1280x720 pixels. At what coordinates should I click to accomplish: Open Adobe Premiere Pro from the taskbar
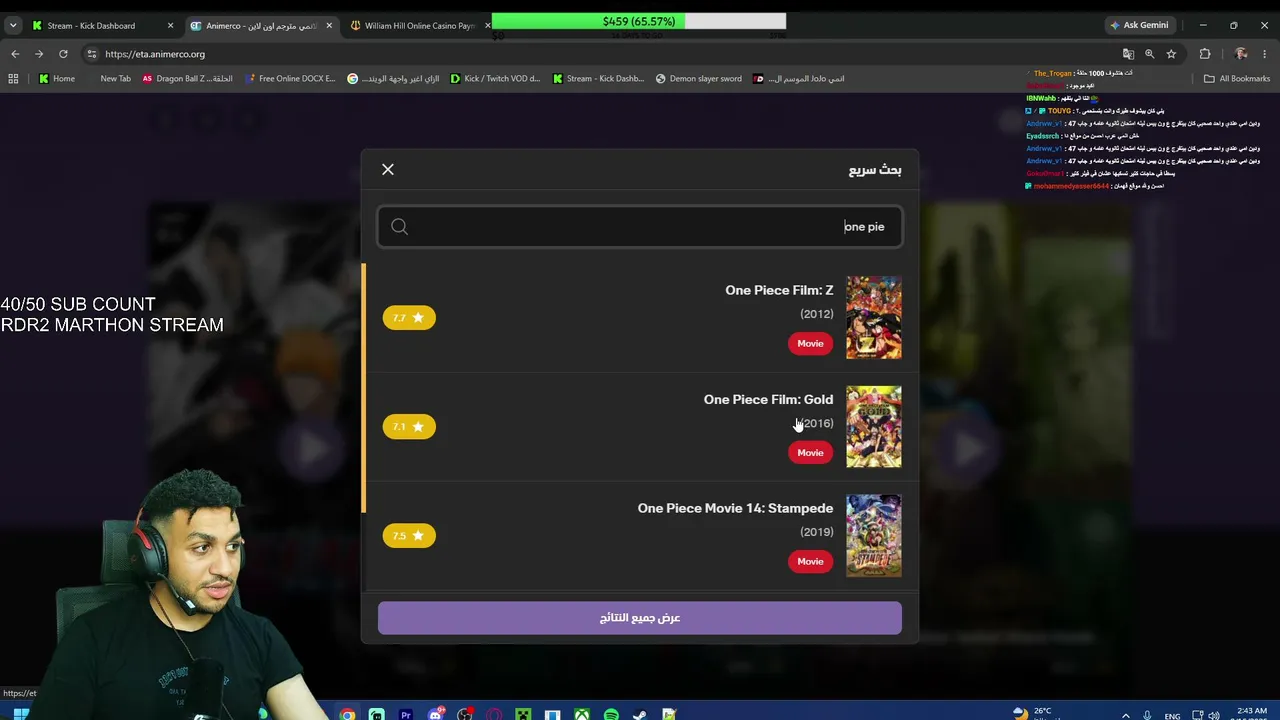coord(406,714)
